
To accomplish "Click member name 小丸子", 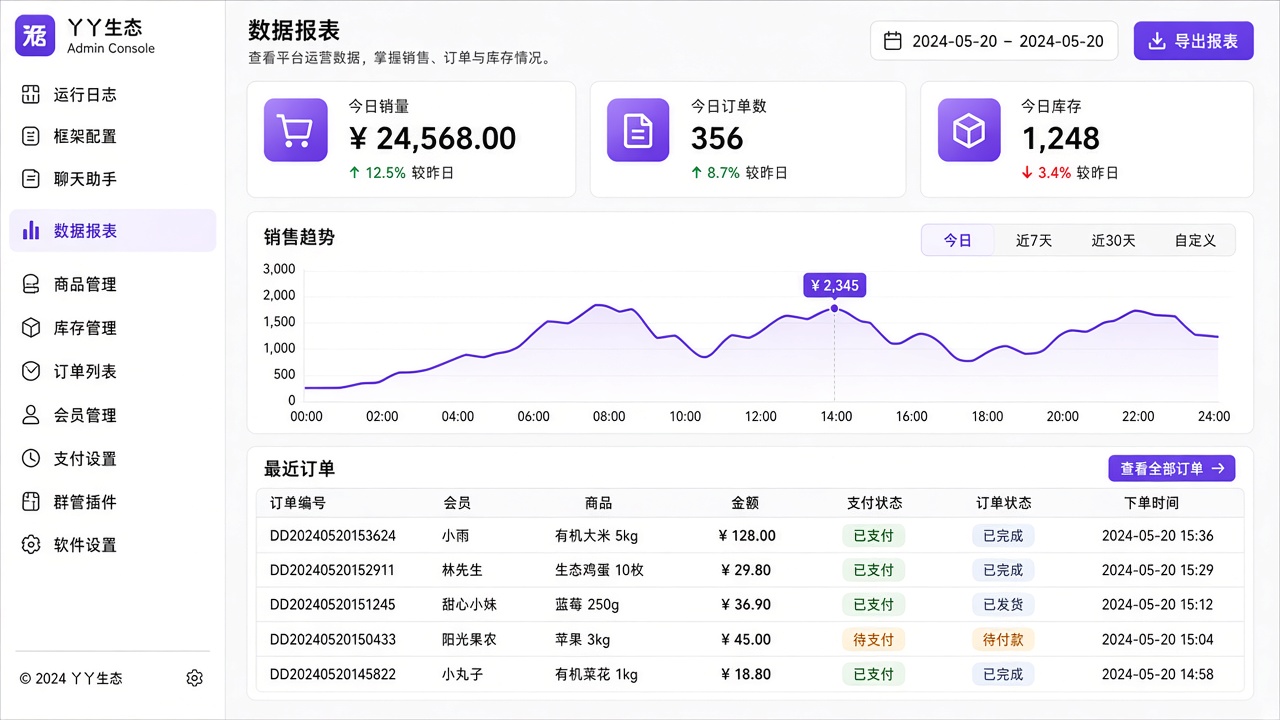I will tap(462, 674).
